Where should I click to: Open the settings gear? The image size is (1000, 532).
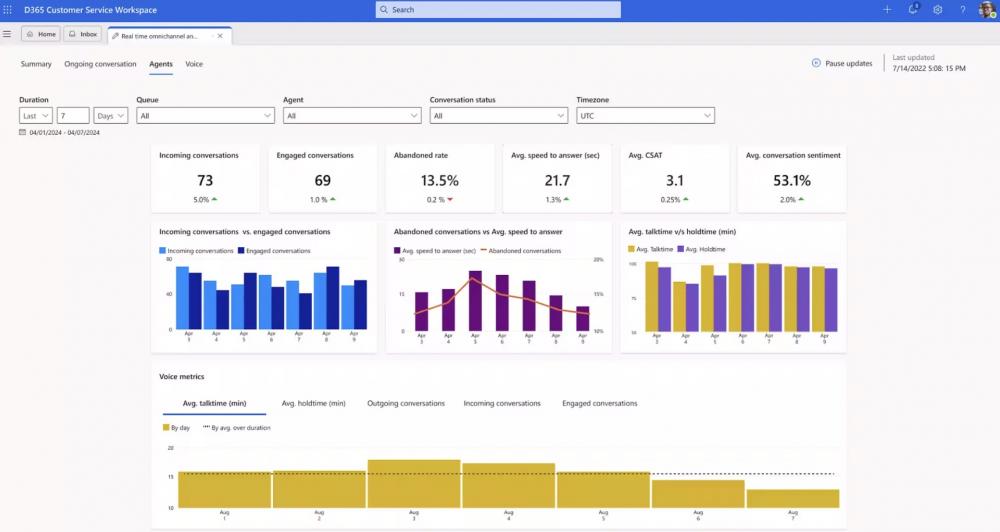[x=938, y=9]
